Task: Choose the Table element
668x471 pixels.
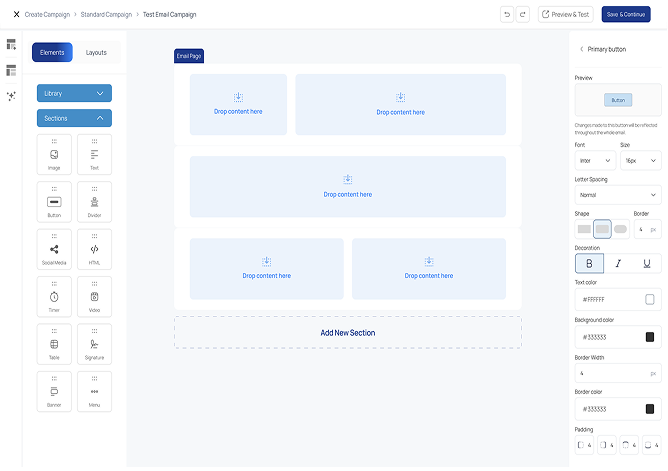Action: pos(54,345)
